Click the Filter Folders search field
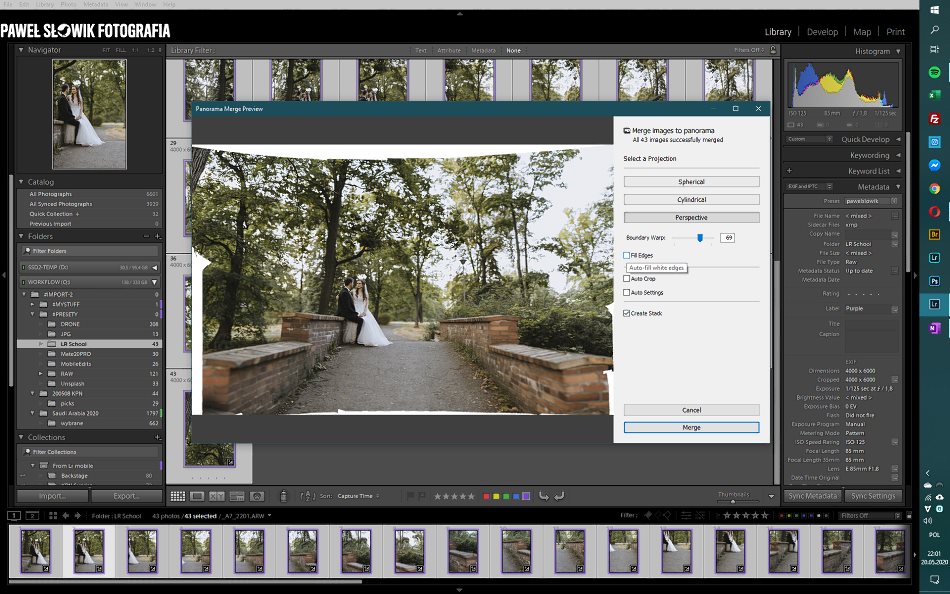 click(x=89, y=251)
